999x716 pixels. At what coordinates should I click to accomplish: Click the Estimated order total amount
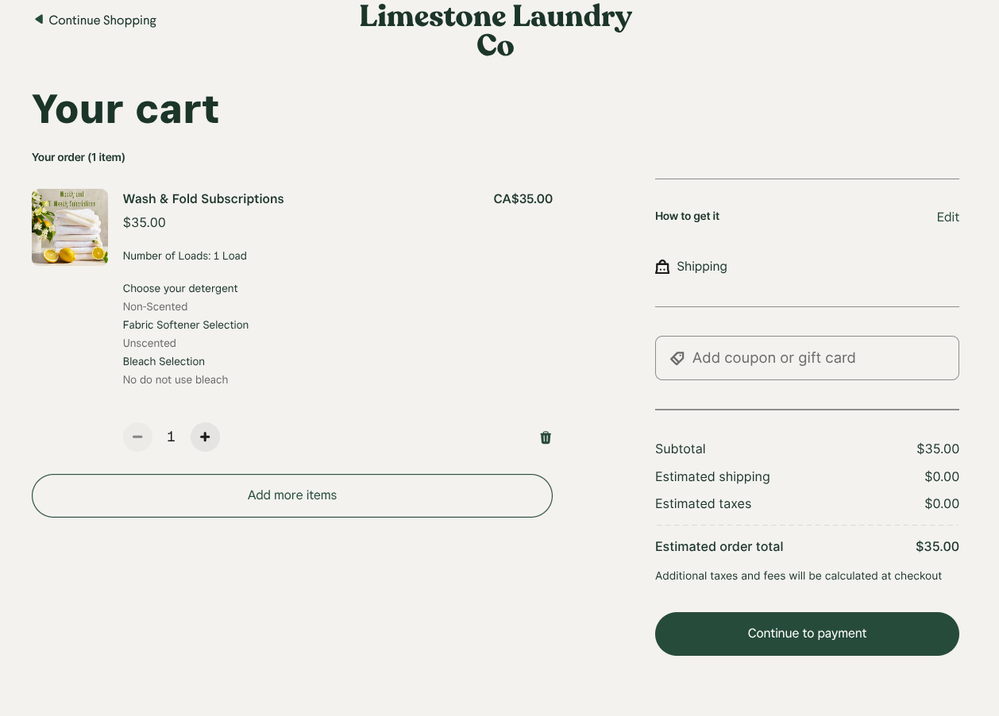point(936,547)
